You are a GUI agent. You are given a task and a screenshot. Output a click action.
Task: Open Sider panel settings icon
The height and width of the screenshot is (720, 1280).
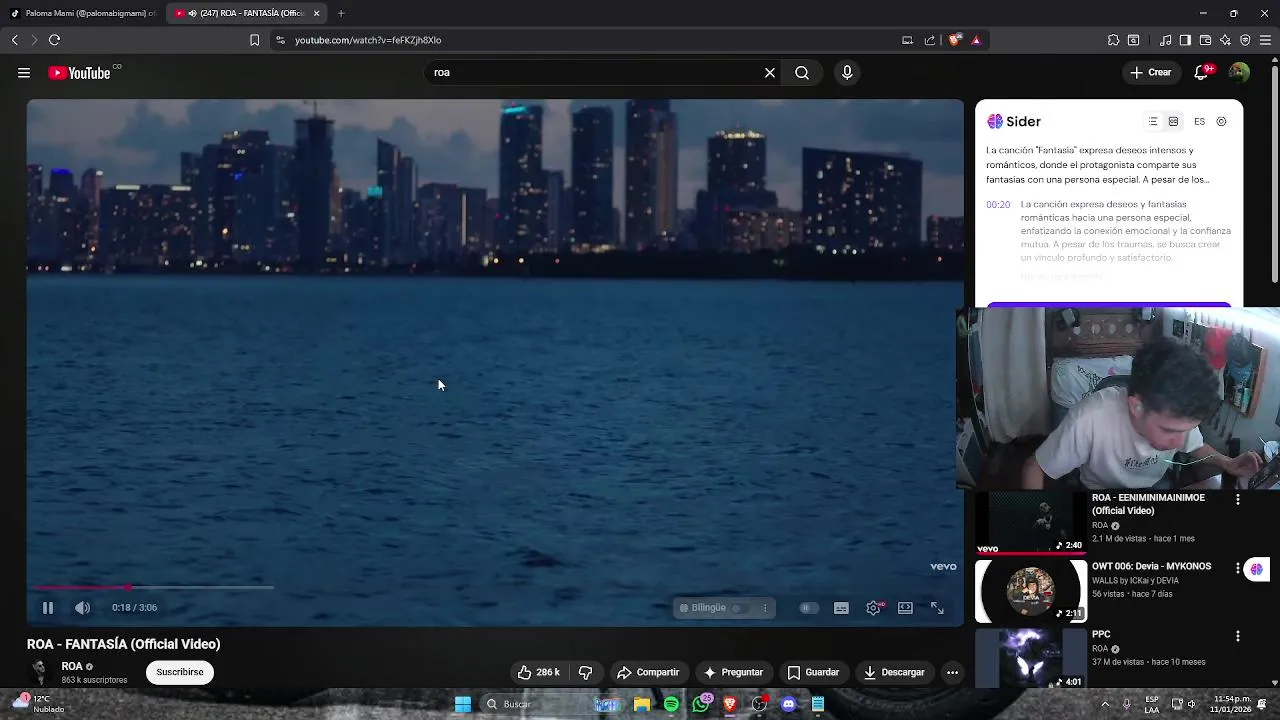pos(1221,122)
